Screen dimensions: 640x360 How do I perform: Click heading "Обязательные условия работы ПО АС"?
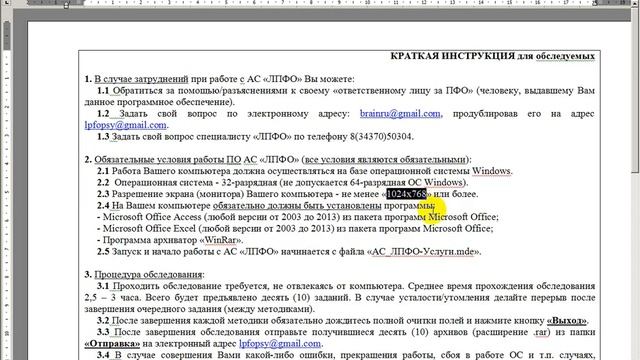coord(176,159)
